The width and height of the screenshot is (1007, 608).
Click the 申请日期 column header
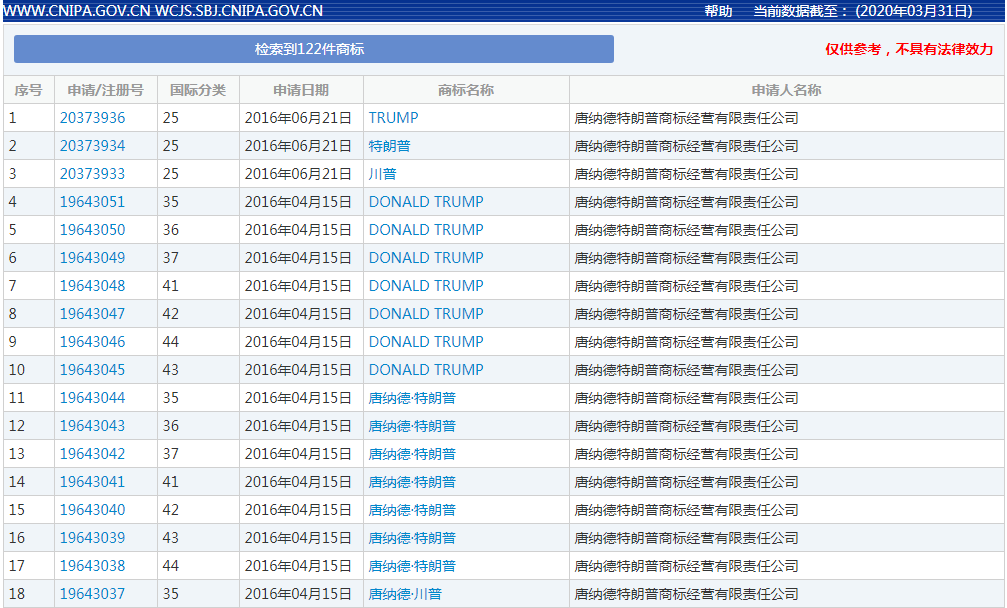tap(301, 90)
